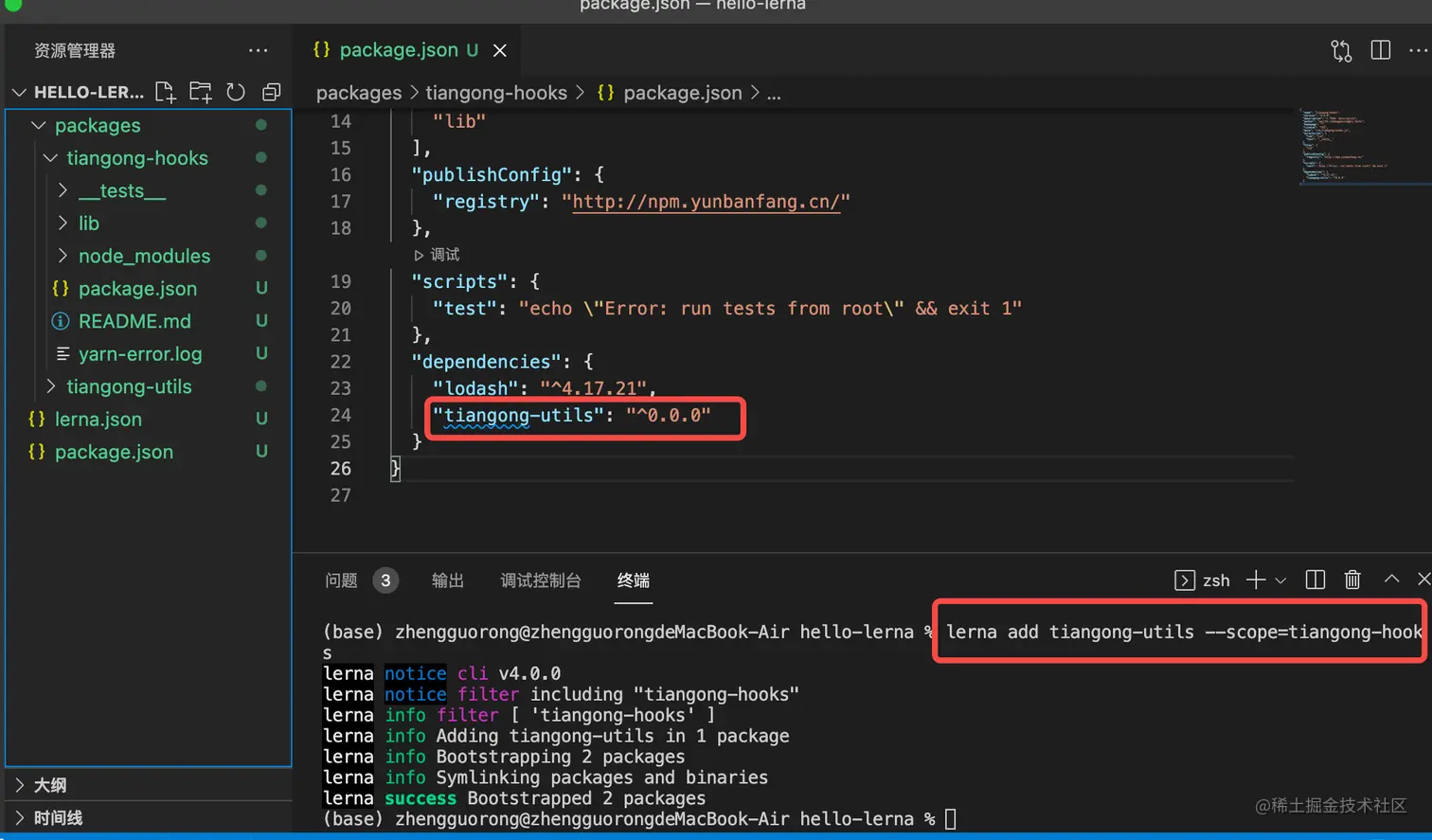Click the breadcrumb ellipsis symbol segment

coord(774,94)
